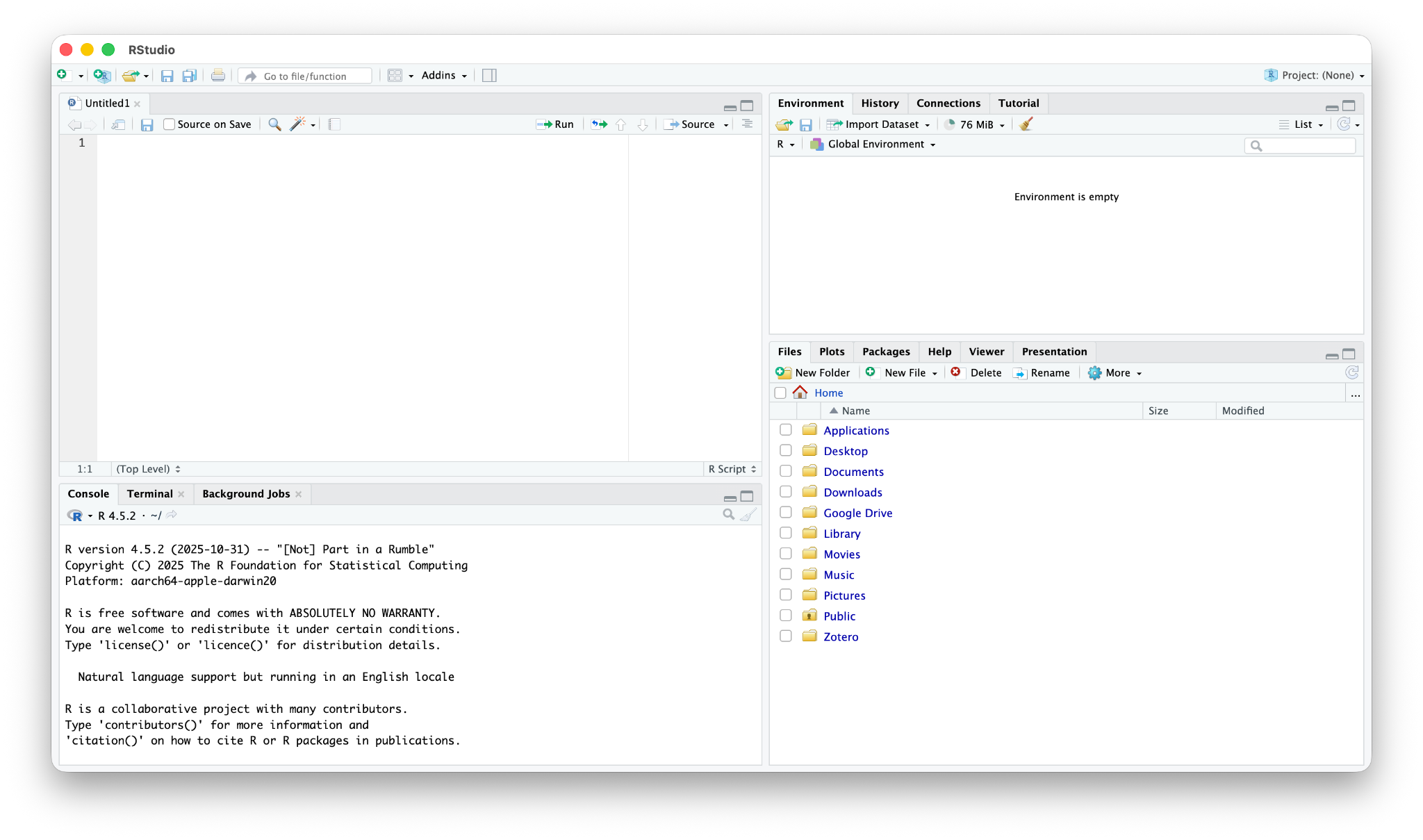Open the Project: (None) menu
This screenshot has width=1423, height=840.
pos(1315,75)
